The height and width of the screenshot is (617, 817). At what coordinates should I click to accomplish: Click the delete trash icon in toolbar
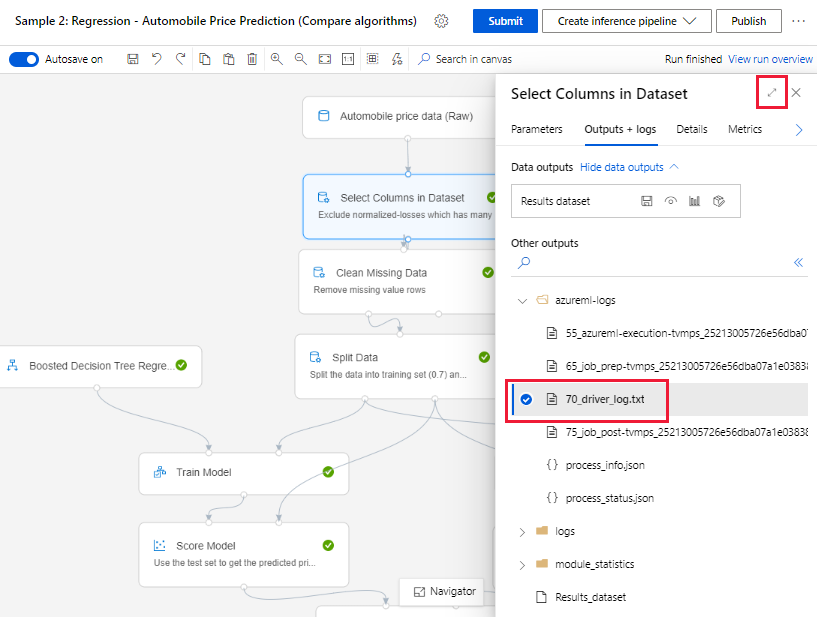(252, 59)
